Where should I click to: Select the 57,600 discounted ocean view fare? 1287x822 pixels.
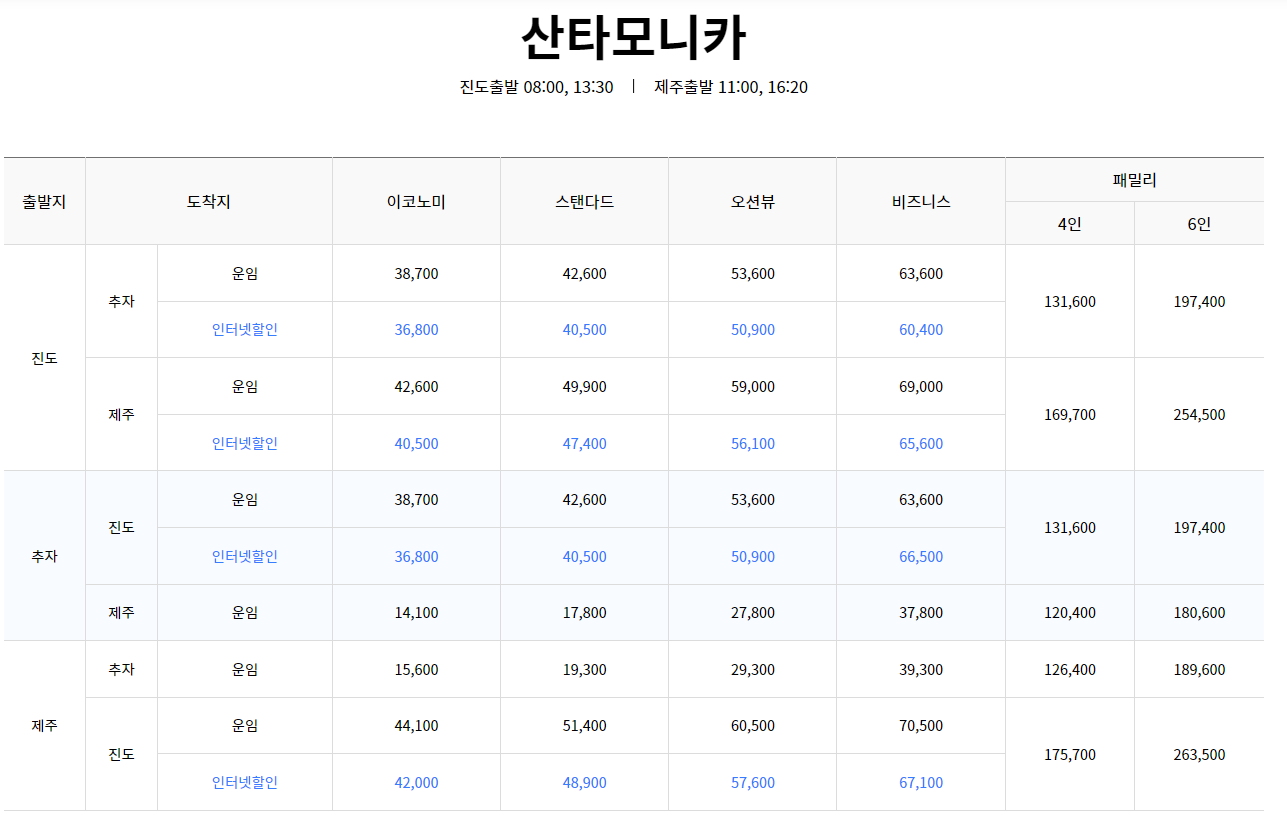coord(753,783)
